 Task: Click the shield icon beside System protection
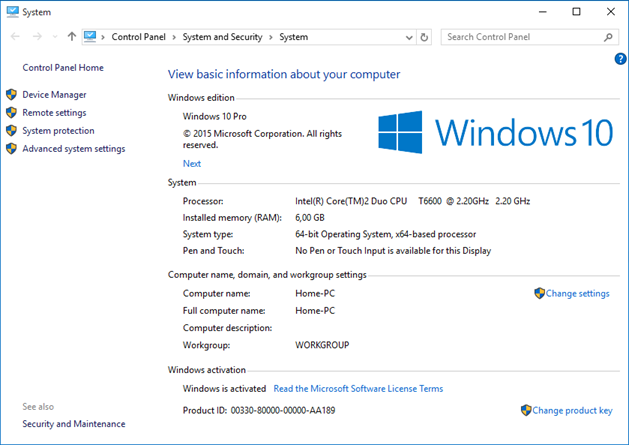11,131
